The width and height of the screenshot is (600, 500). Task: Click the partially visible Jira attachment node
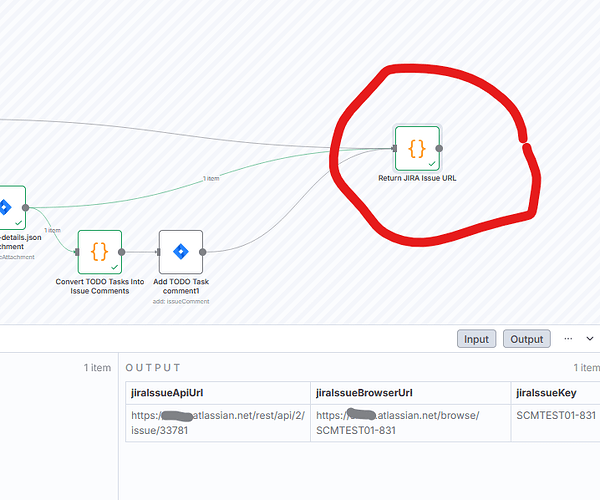point(11,208)
